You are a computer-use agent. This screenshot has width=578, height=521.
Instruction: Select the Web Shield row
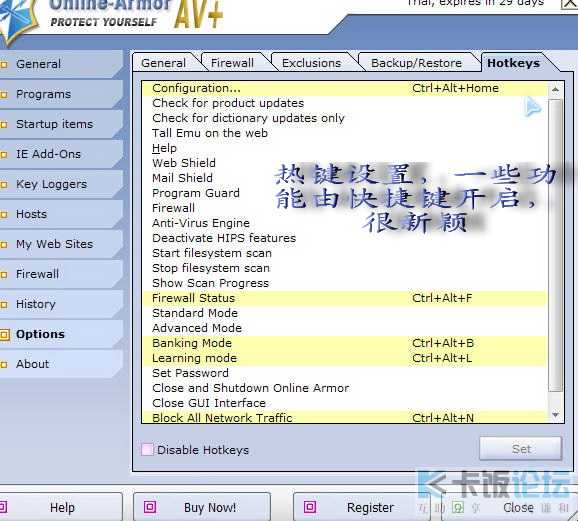pos(345,163)
